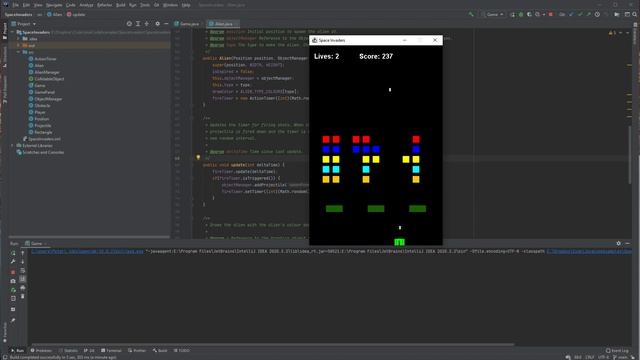Collapse all nodes in Project panel
Screen dimensions: 640x360
click(x=147, y=24)
